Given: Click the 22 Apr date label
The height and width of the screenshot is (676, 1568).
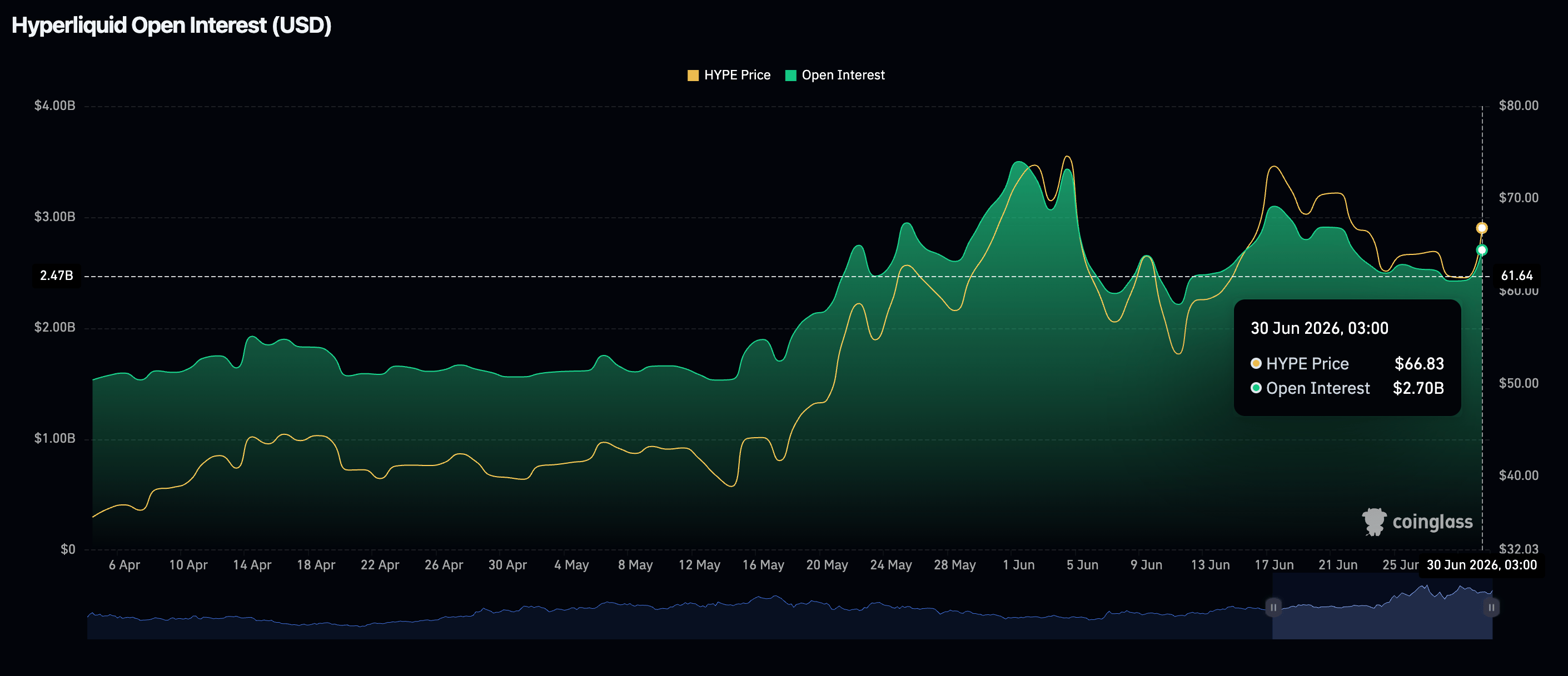Looking at the screenshot, I should click(x=380, y=565).
